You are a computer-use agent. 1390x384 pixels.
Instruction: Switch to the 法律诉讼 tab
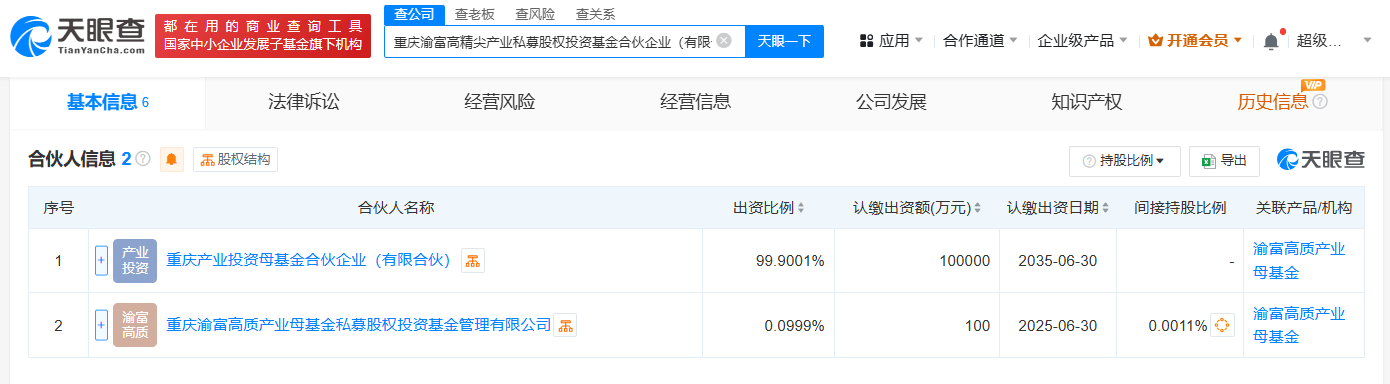click(x=303, y=102)
